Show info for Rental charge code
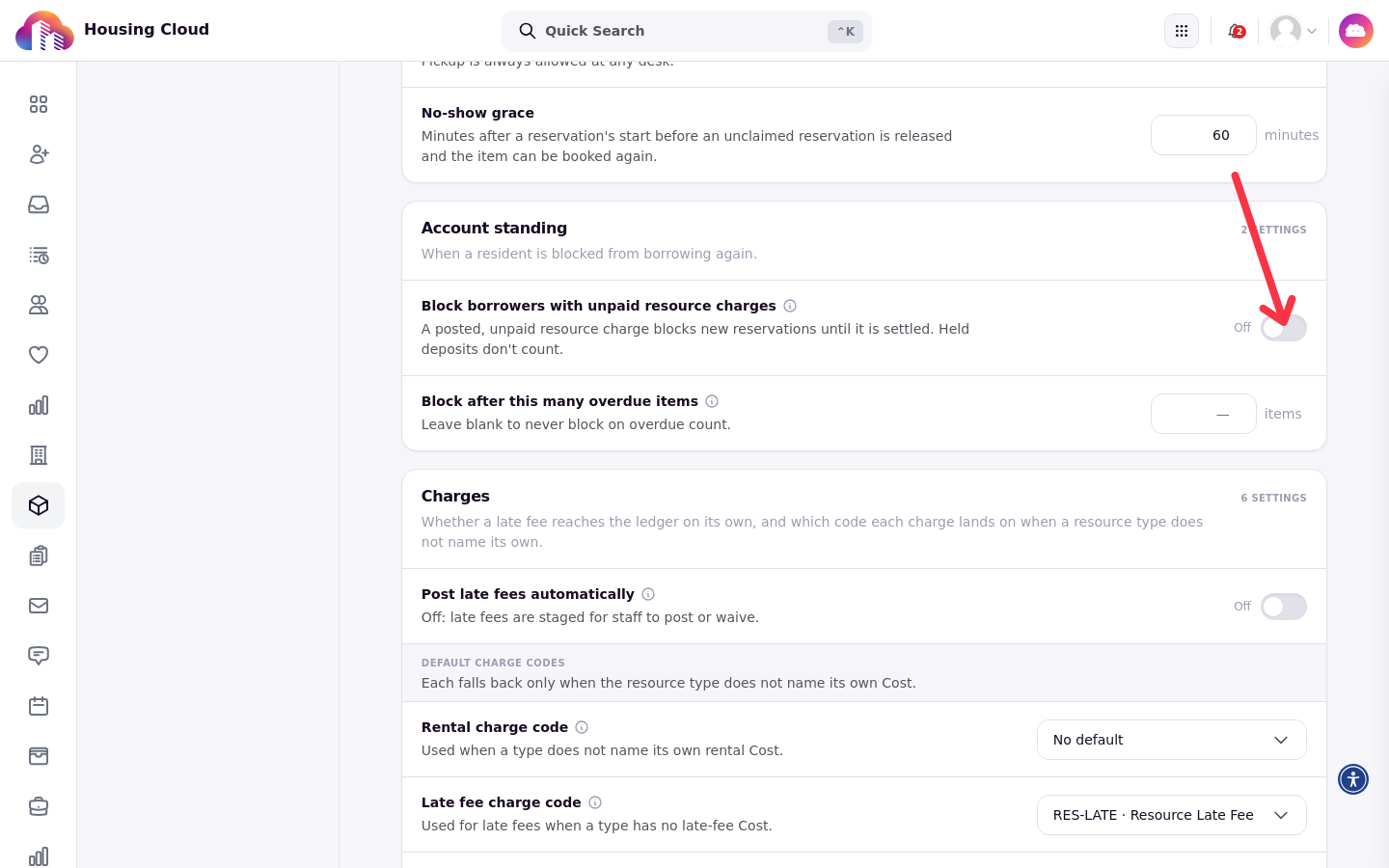Screen dimensions: 1389x868 pos(582,727)
